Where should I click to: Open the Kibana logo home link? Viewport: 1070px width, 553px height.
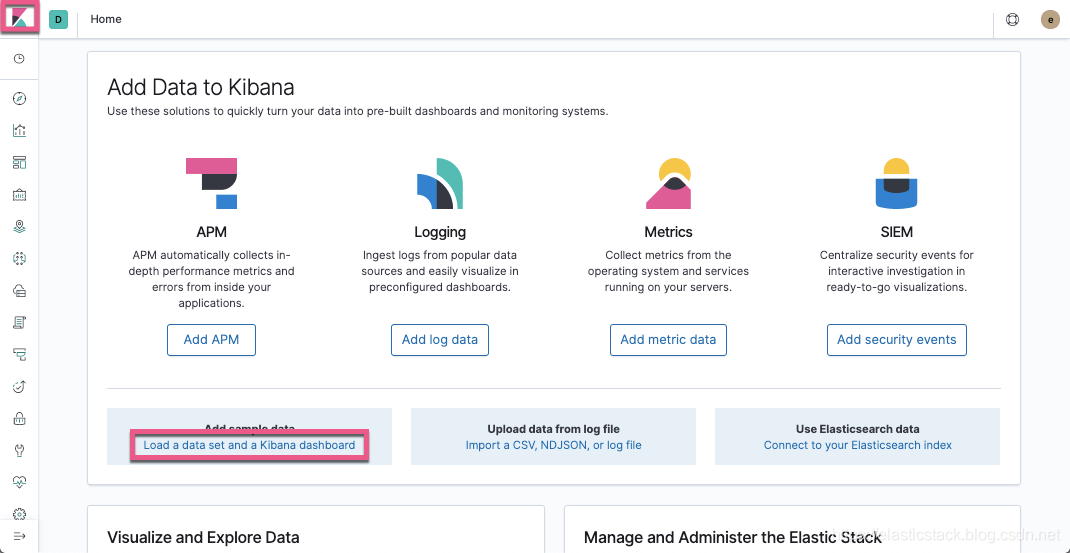[x=19, y=18]
